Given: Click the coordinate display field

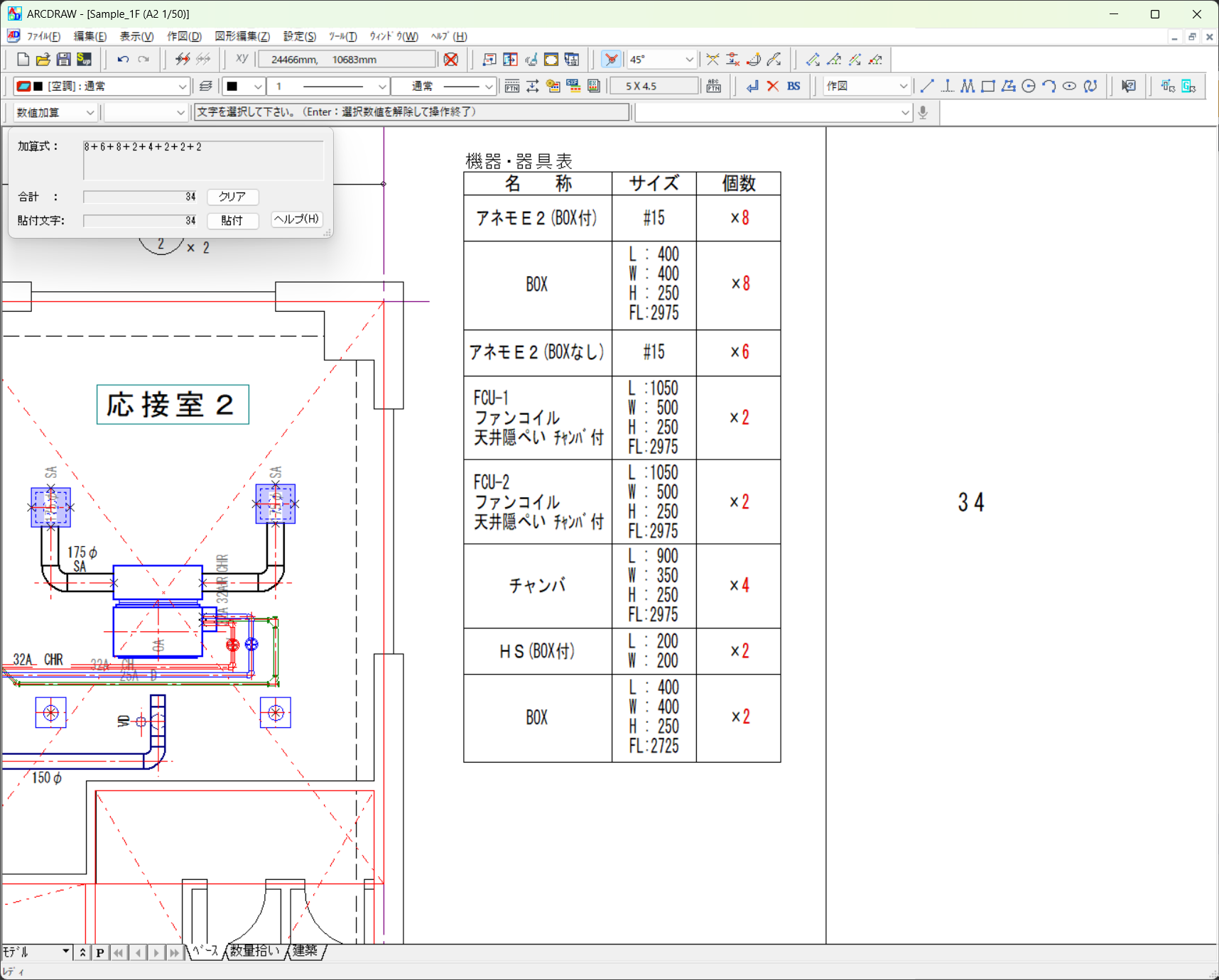Looking at the screenshot, I should tap(347, 60).
